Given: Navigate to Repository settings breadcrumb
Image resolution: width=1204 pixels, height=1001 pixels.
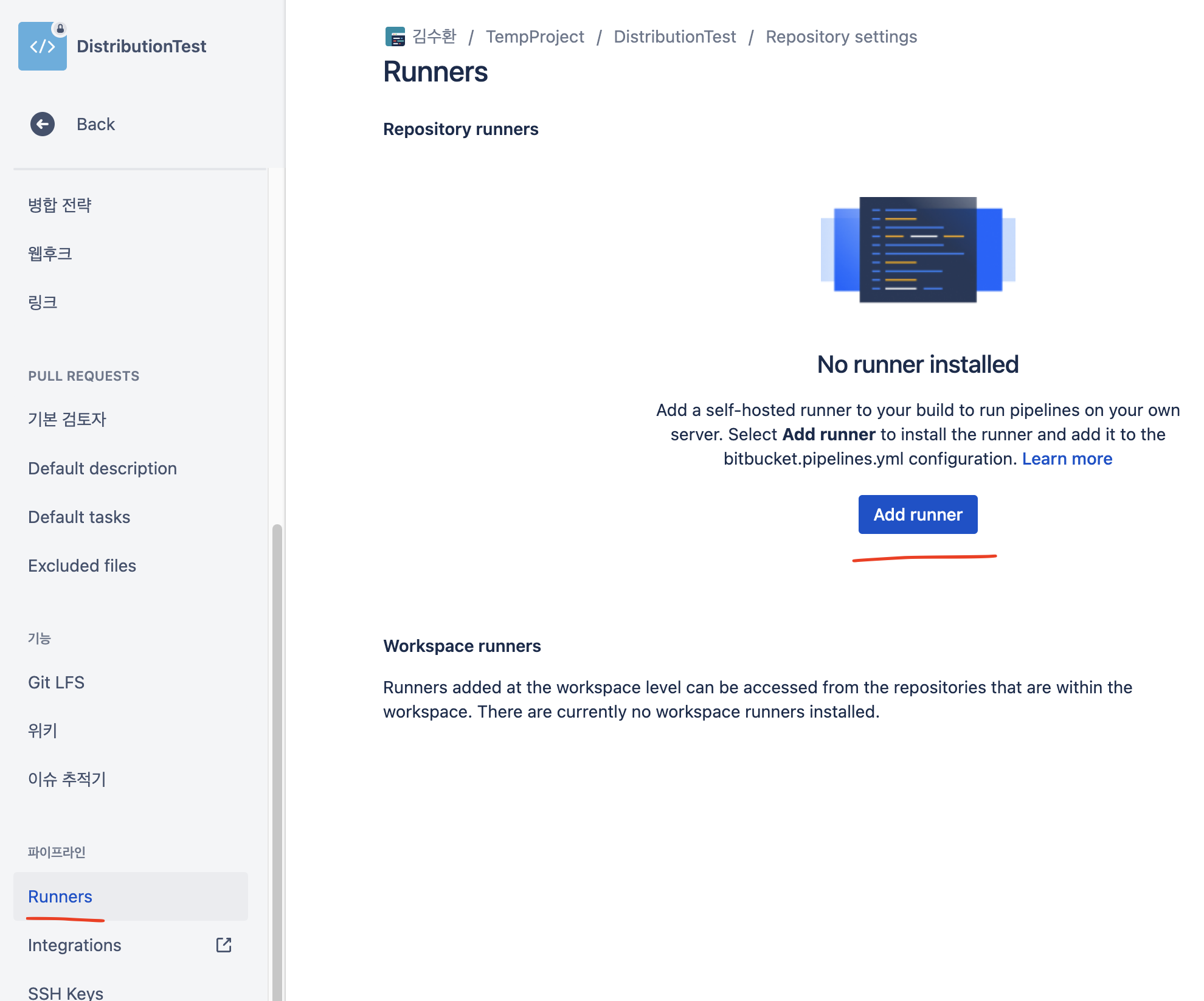Looking at the screenshot, I should 841,36.
